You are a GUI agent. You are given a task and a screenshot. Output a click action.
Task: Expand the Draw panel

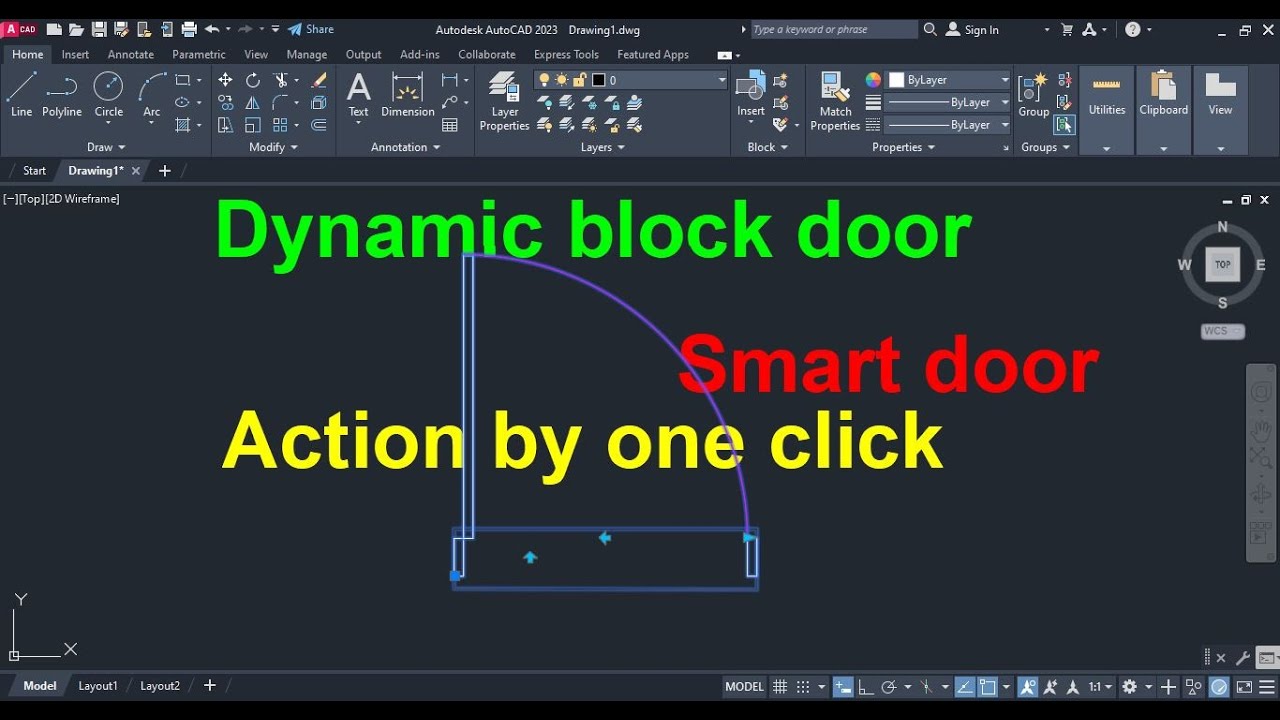(x=106, y=147)
